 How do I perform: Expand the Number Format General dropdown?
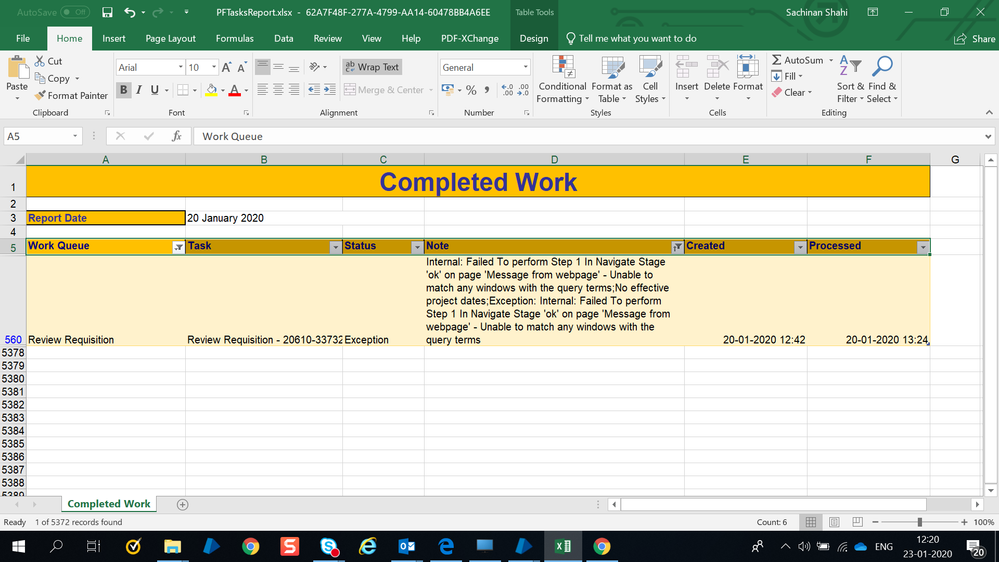[525, 67]
